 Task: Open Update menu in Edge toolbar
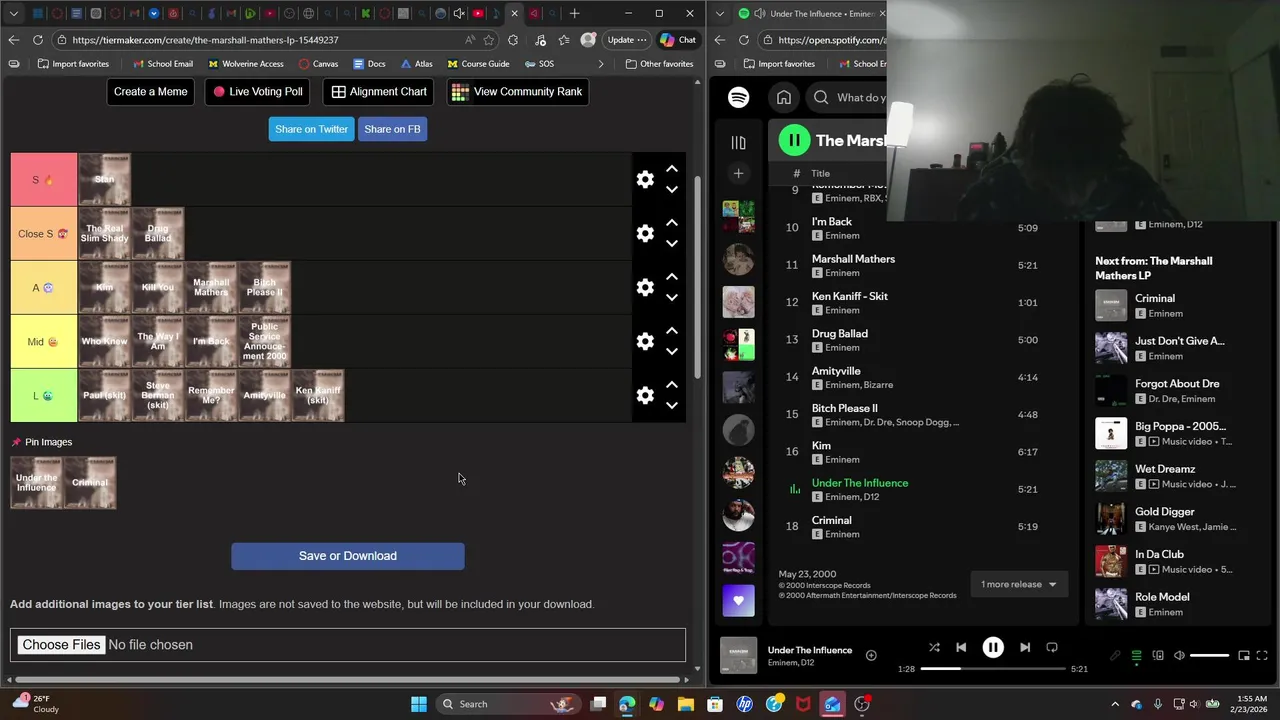pyautogui.click(x=628, y=40)
